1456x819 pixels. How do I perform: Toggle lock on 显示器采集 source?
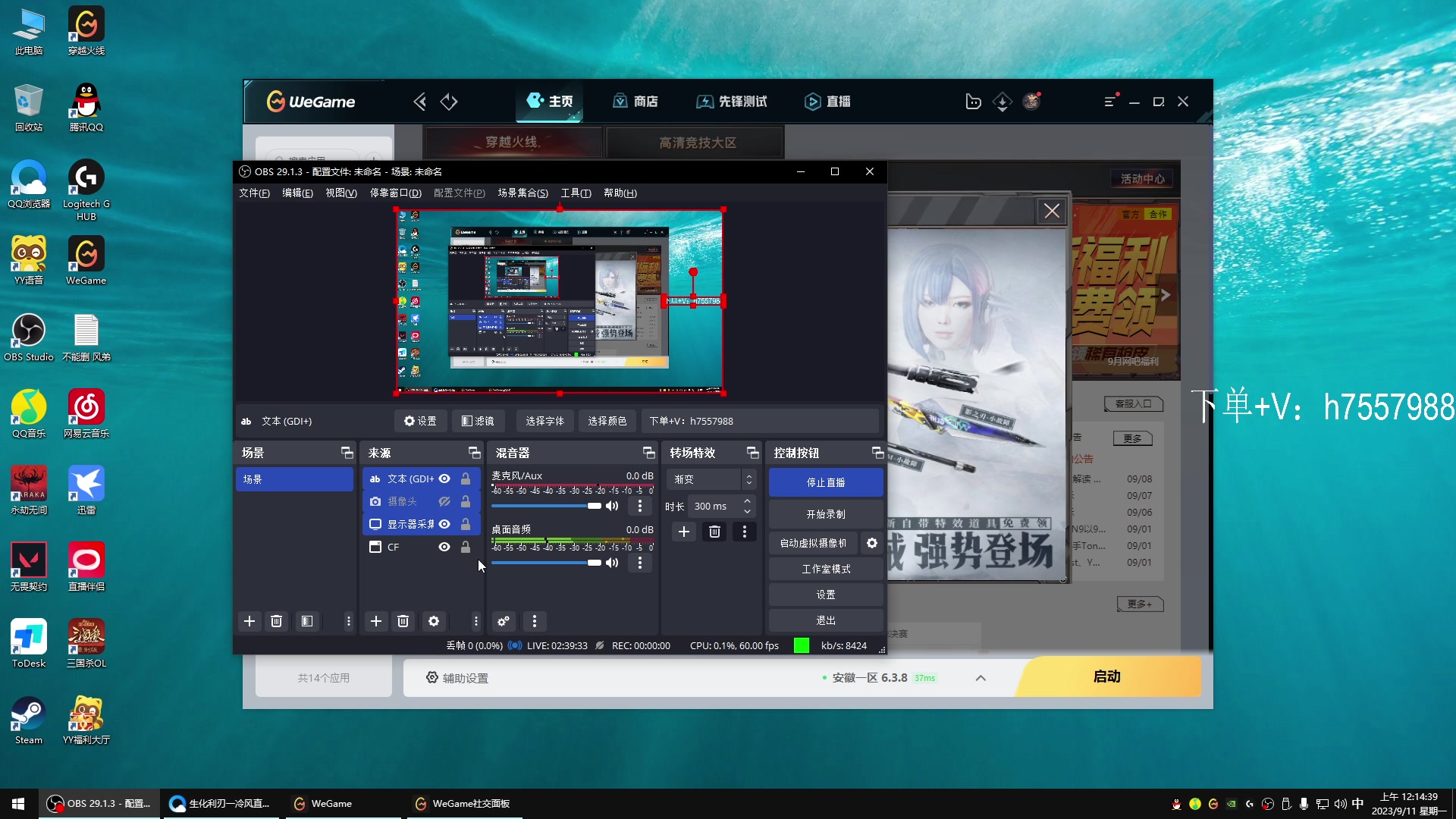466,524
